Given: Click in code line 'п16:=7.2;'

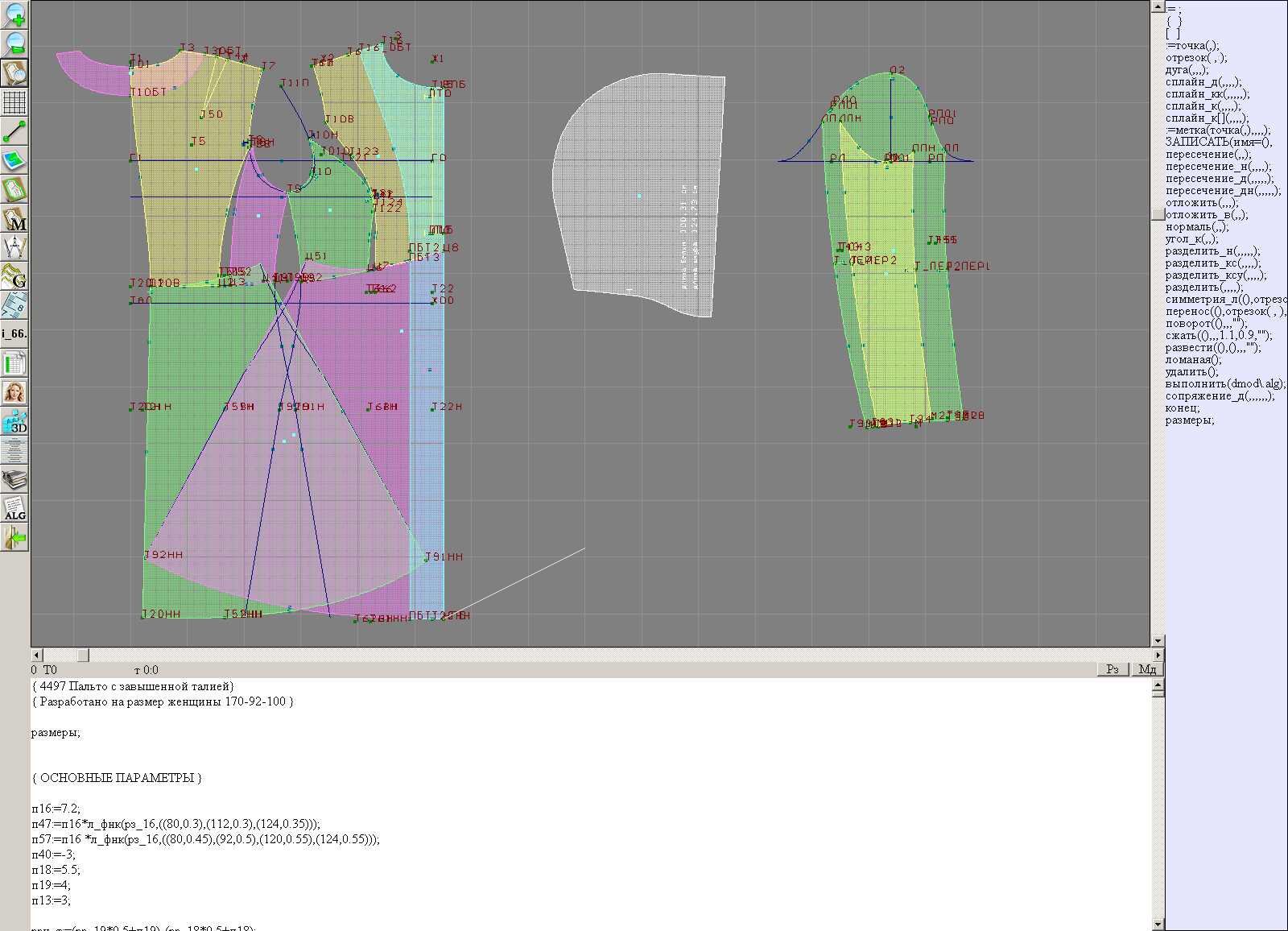Looking at the screenshot, I should point(56,809).
